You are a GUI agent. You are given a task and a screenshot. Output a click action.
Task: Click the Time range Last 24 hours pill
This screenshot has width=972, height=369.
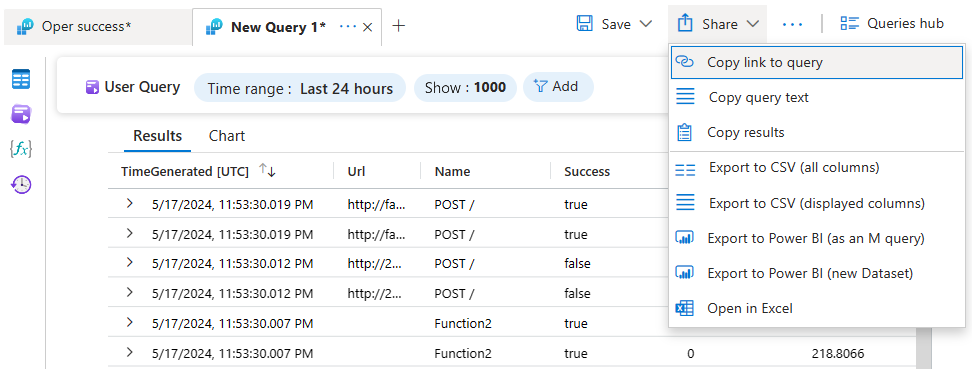(x=300, y=88)
